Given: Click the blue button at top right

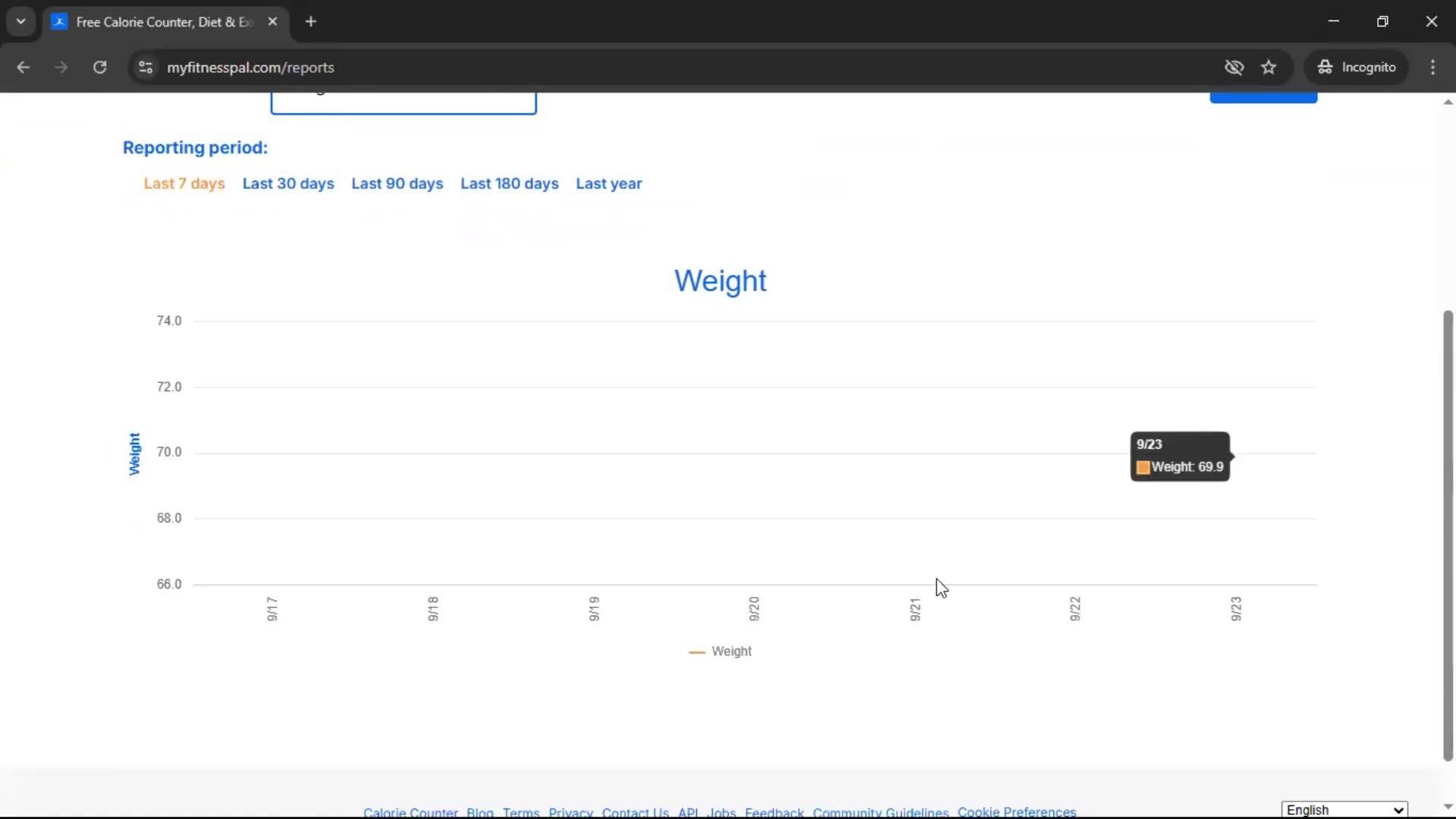Looking at the screenshot, I should pos(1263,98).
